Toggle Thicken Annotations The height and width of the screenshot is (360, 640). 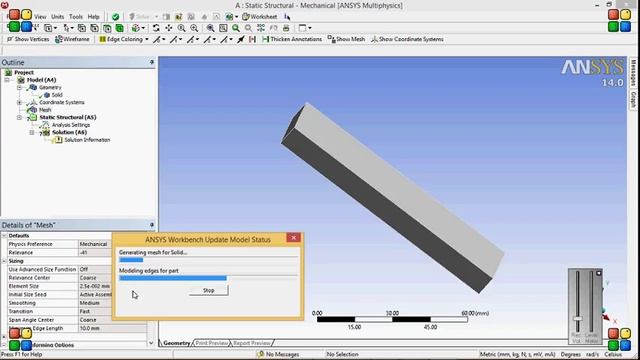point(292,39)
